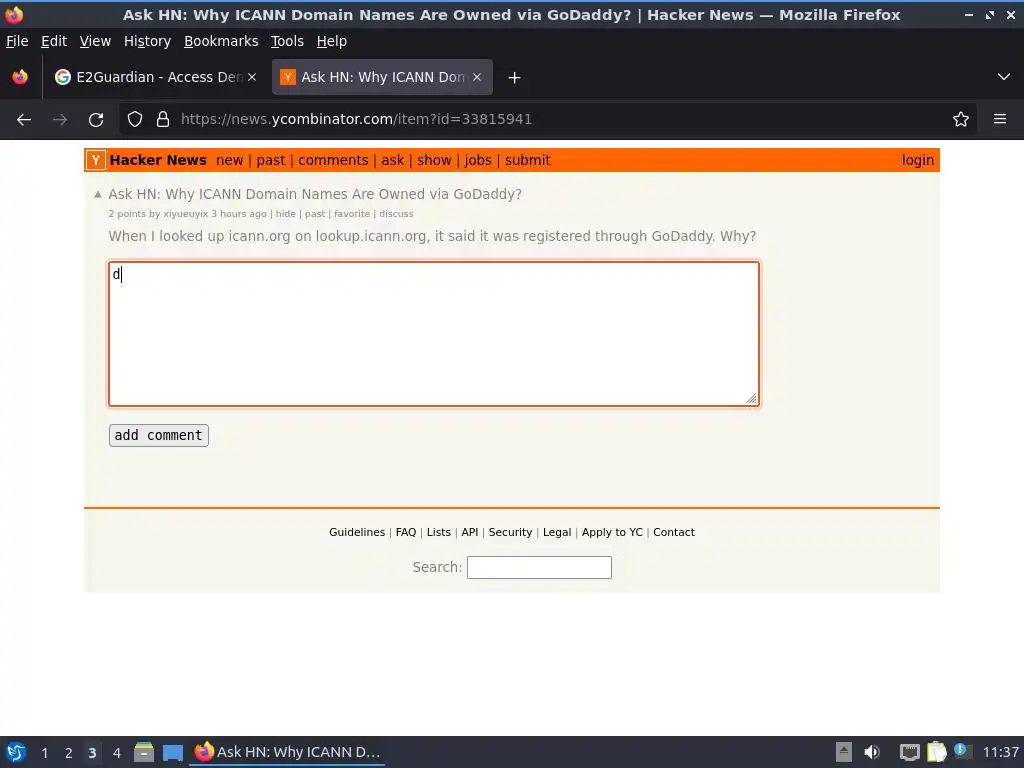This screenshot has width=1024, height=768.
Task: Click the Firefox View icon in the tab bar
Action: point(20,77)
